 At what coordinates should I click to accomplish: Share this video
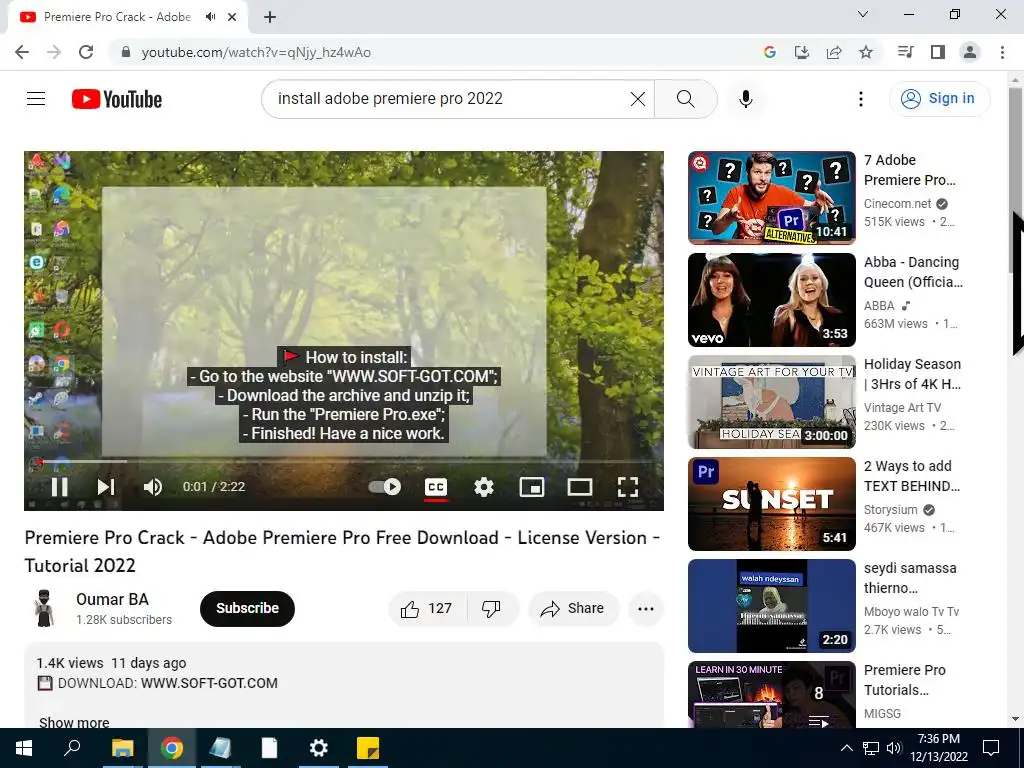pyautogui.click(x=573, y=609)
